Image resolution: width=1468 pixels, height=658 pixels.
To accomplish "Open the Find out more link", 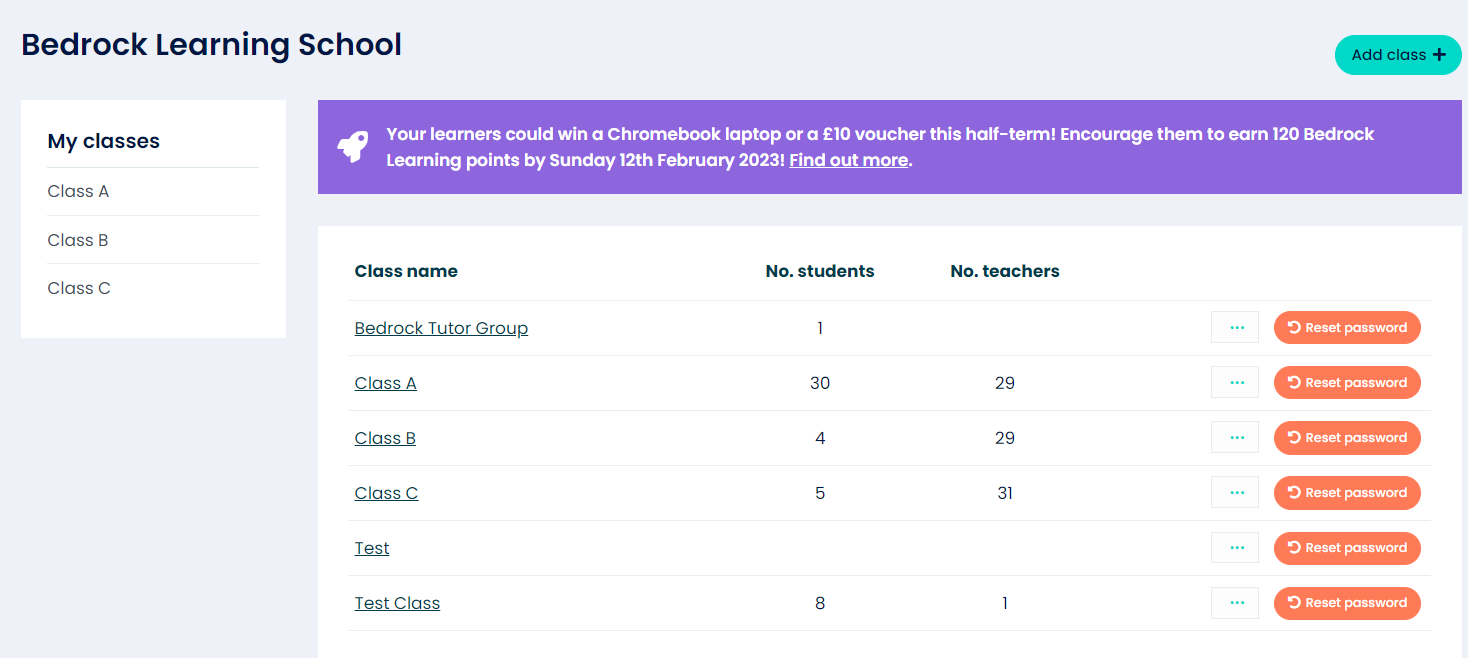I will click(x=848, y=160).
